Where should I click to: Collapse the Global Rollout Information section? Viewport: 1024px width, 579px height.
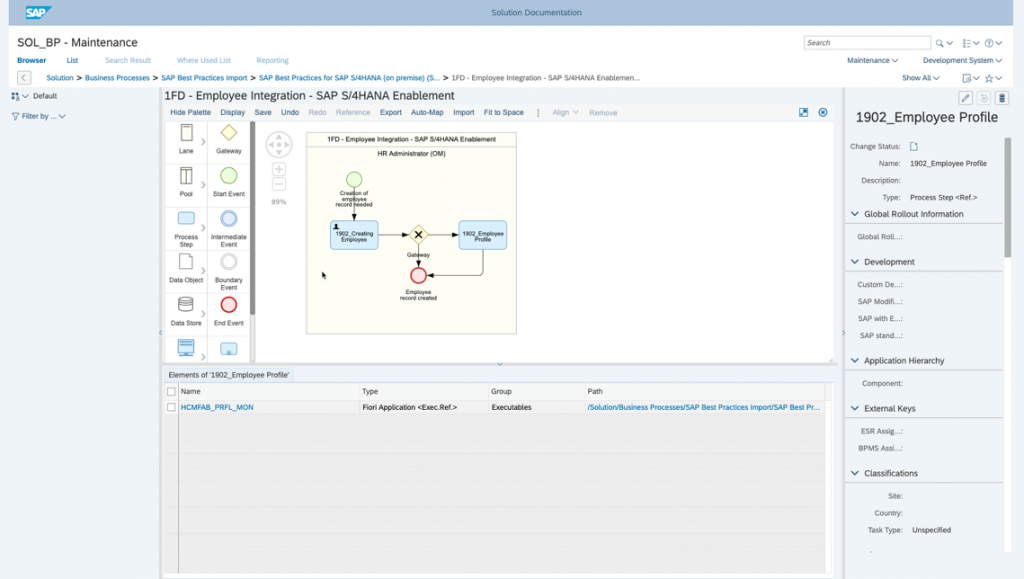[x=855, y=213]
